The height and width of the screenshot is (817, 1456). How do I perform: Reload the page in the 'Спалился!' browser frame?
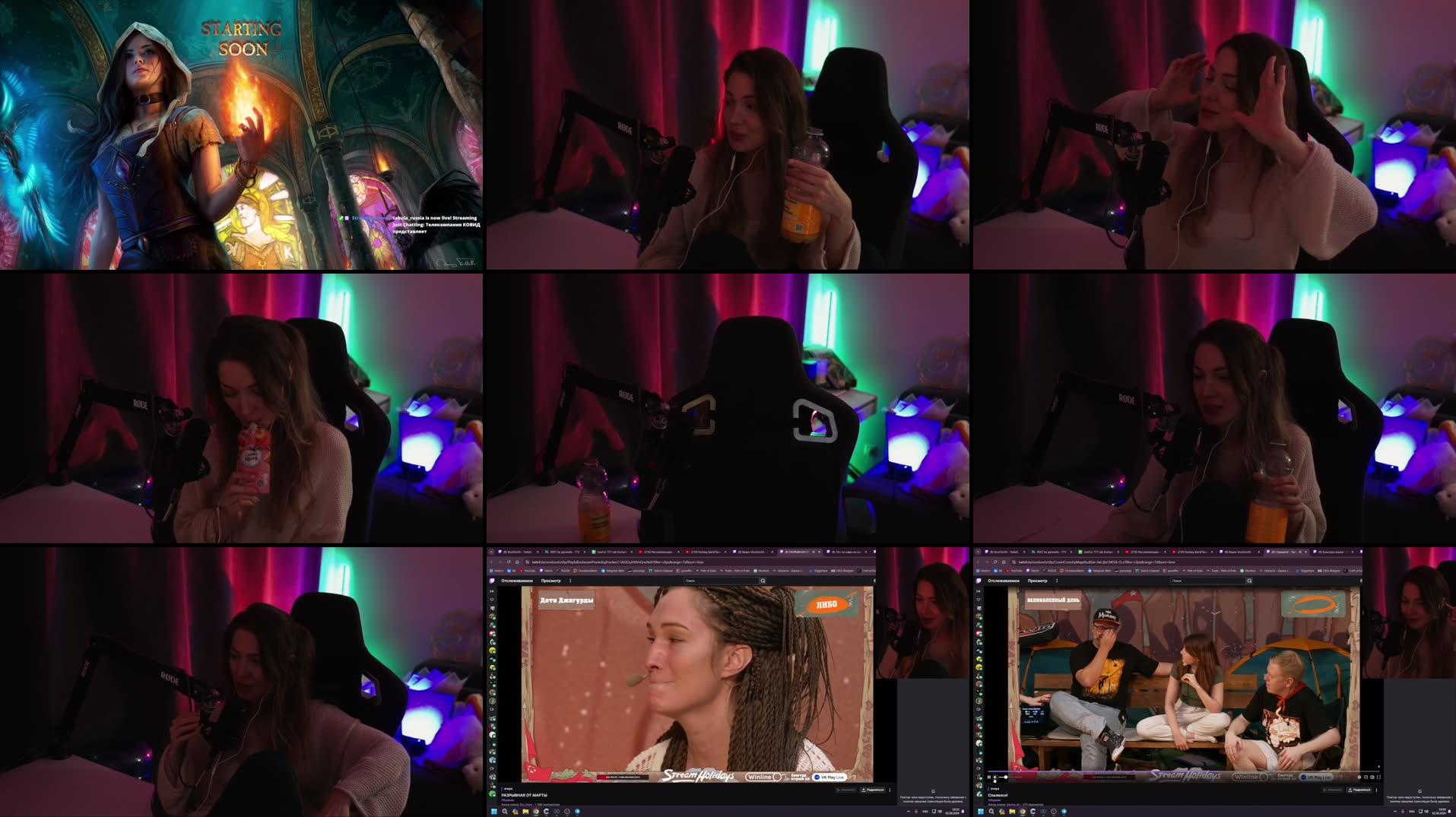[995, 562]
